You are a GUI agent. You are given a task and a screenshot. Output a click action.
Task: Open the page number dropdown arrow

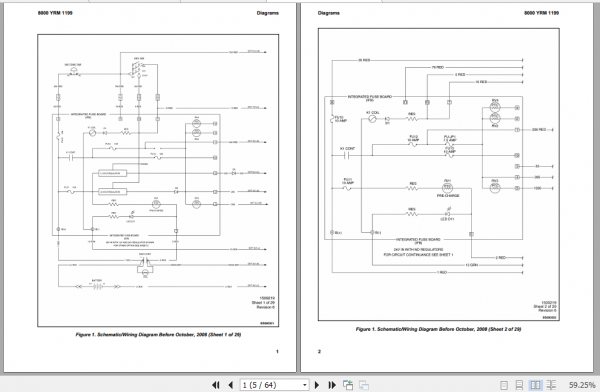click(x=305, y=385)
